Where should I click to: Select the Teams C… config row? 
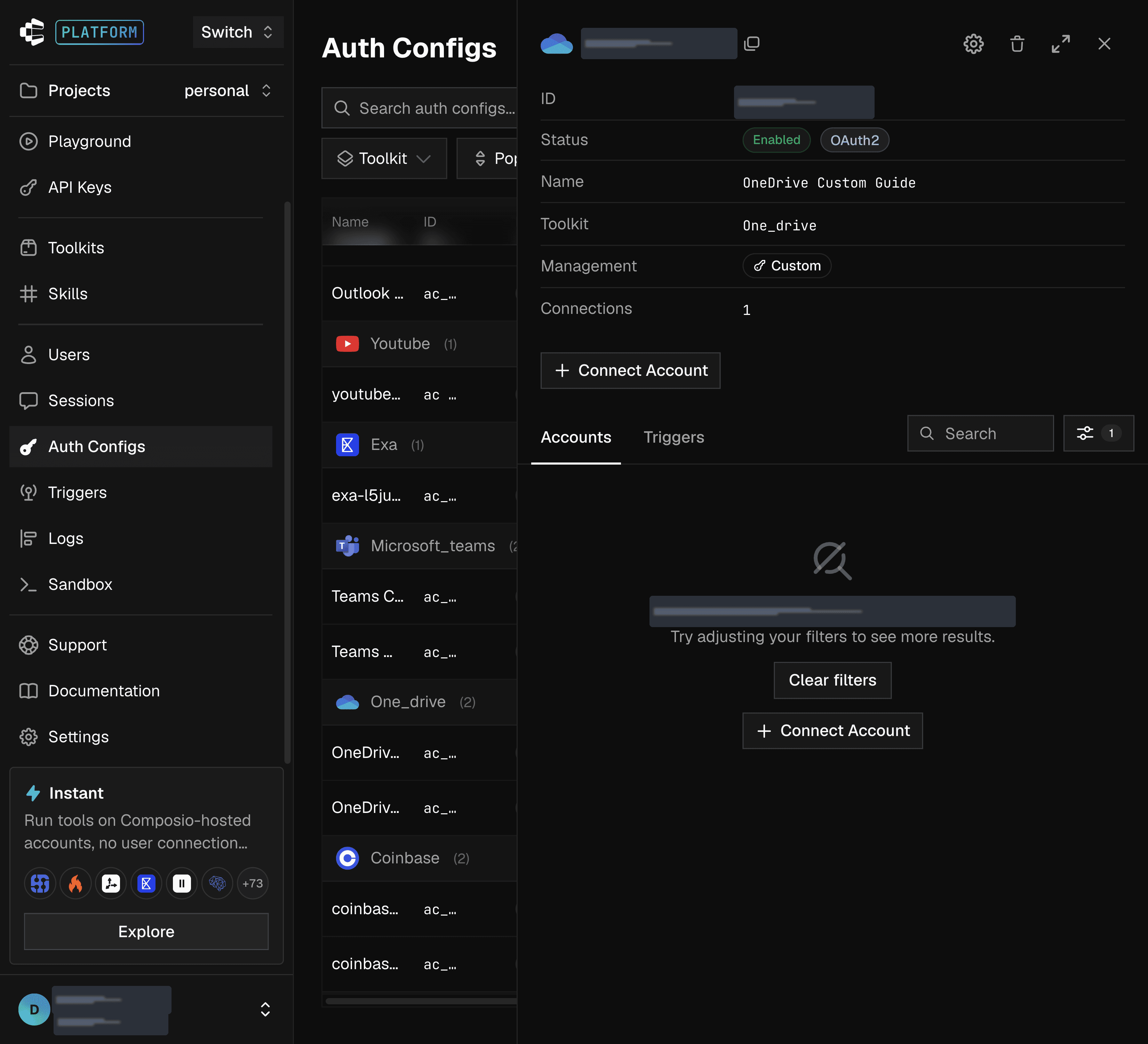[420, 596]
